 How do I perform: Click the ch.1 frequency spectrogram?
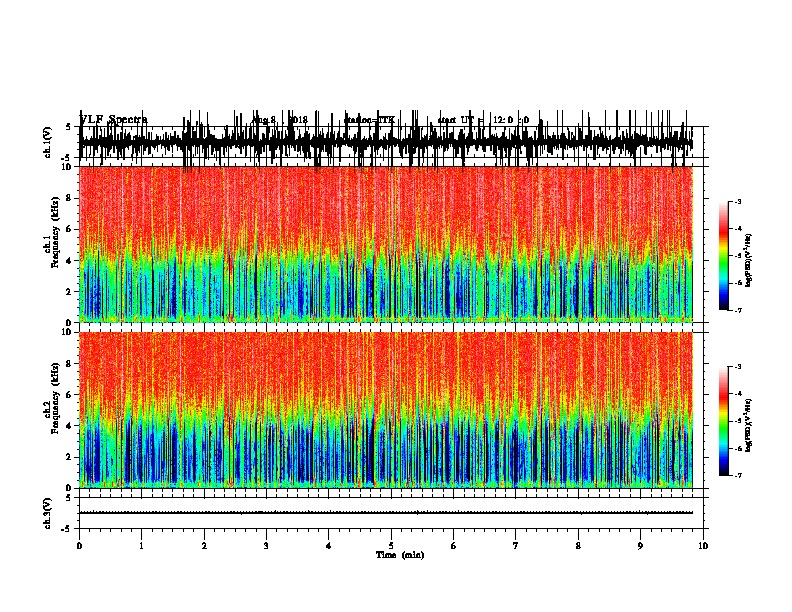(386, 244)
